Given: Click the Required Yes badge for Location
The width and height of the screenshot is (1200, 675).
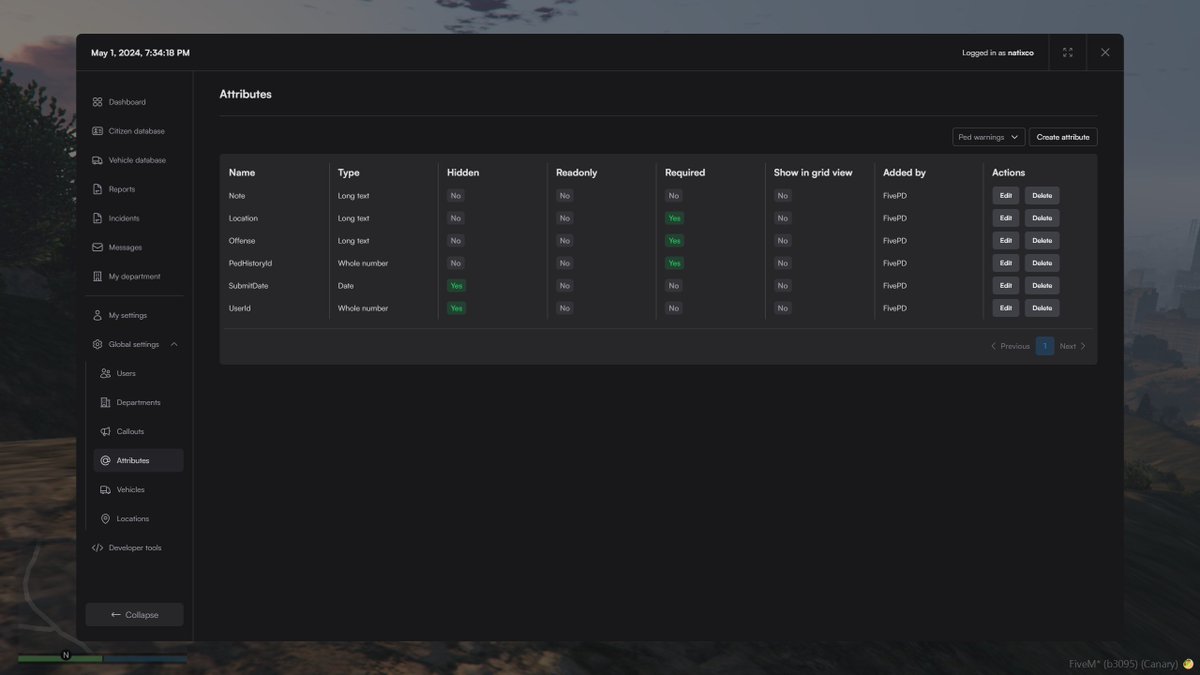Looking at the screenshot, I should click(x=674, y=218).
